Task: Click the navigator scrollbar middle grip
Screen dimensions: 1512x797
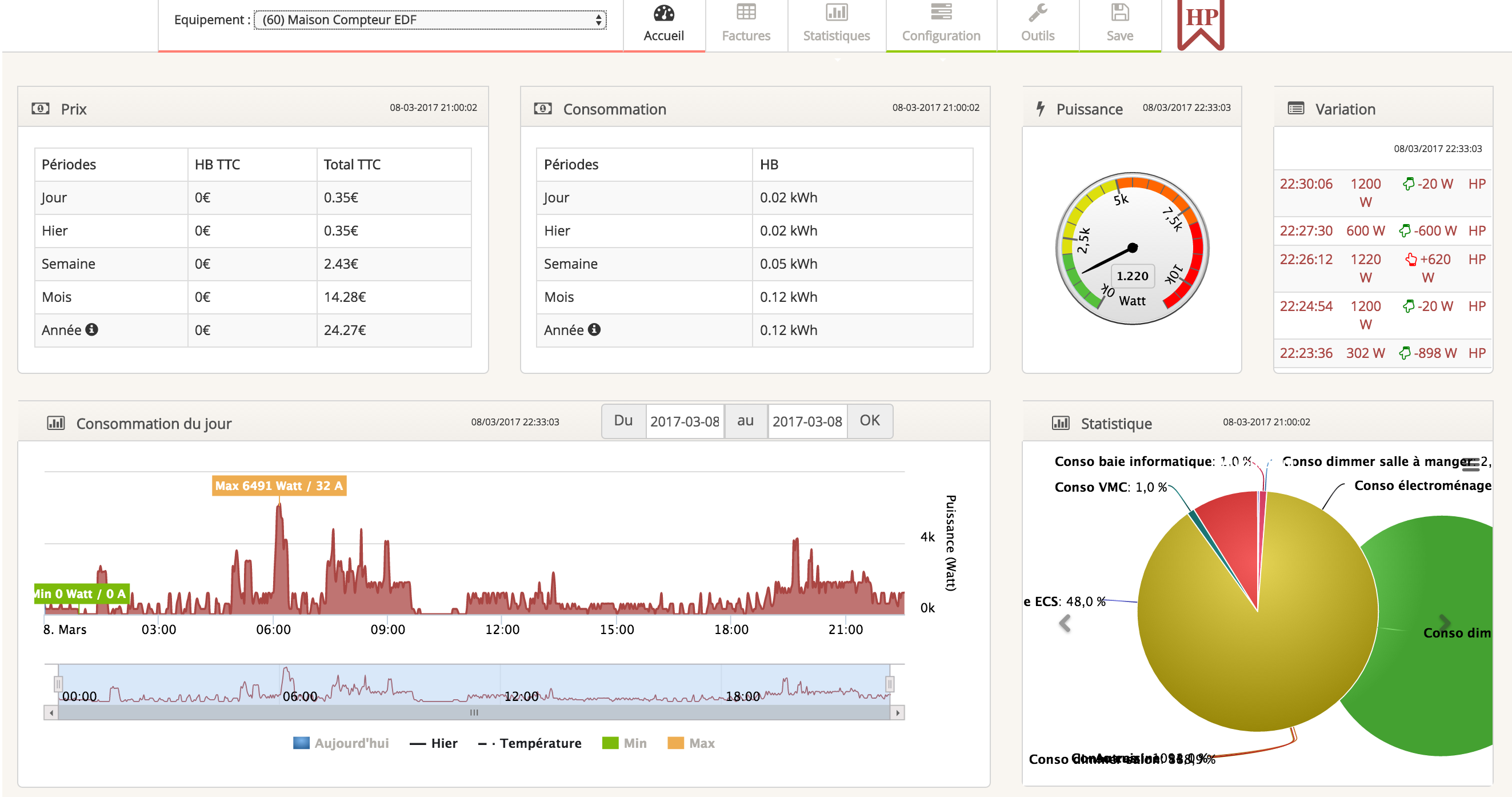Action: coord(474,712)
